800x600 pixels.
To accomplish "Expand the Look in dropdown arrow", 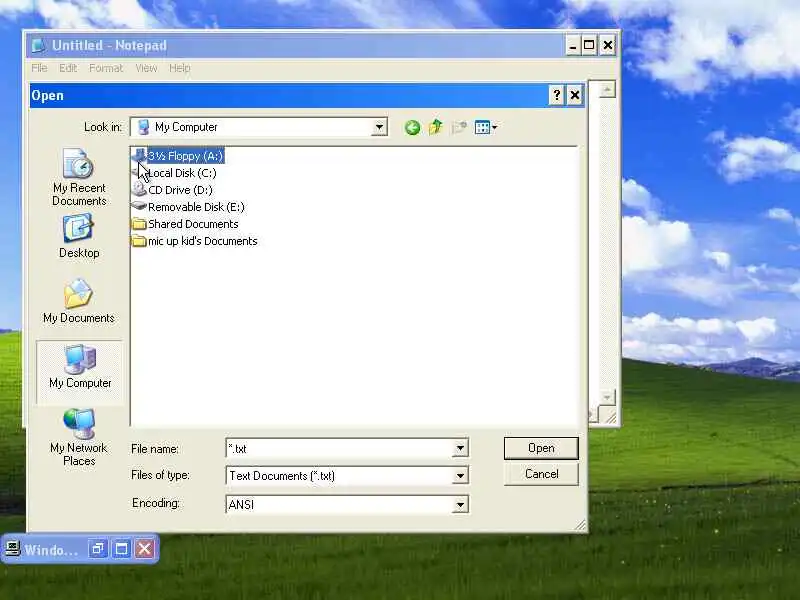I will point(379,127).
